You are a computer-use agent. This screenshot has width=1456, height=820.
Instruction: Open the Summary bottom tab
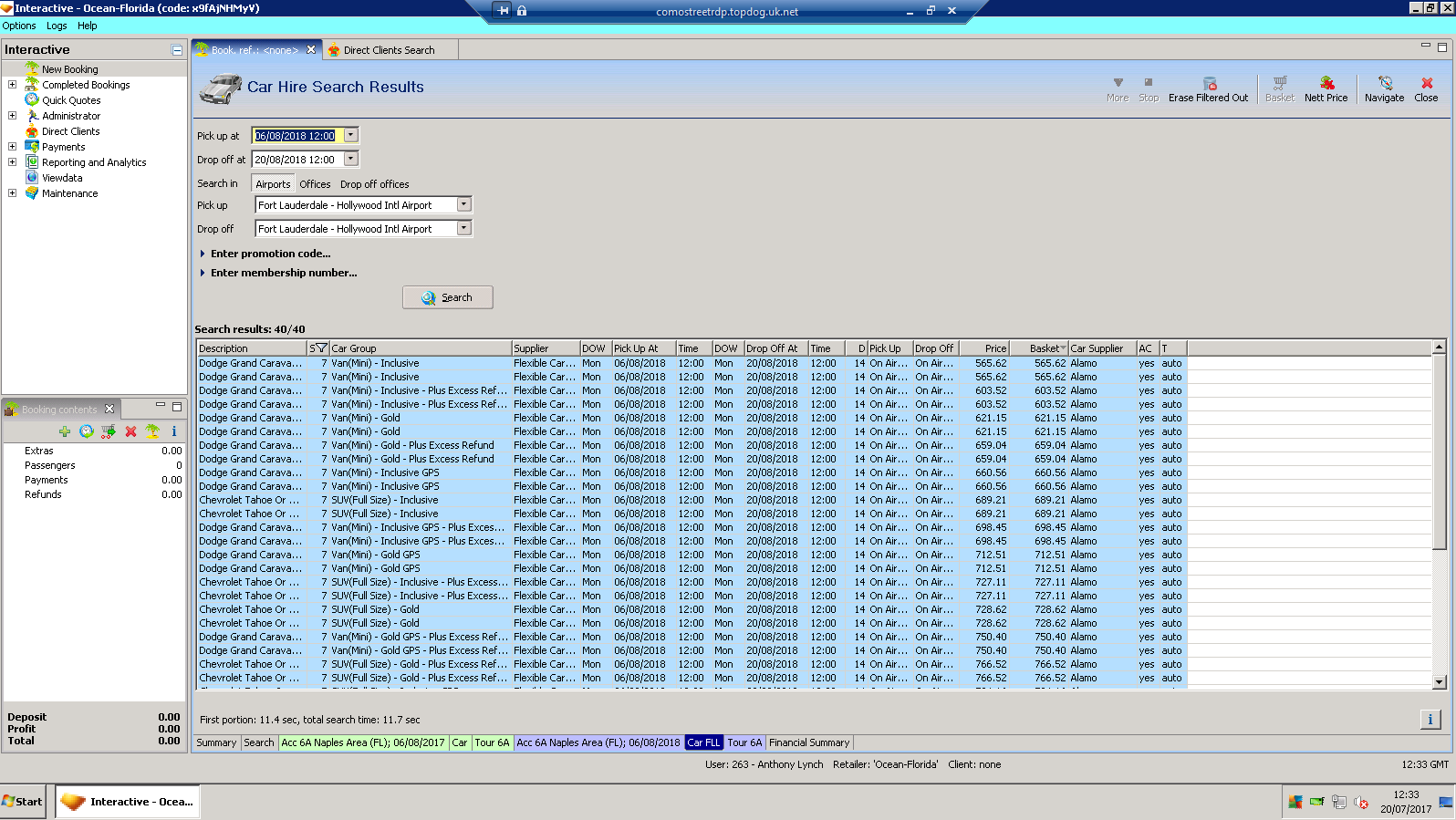[216, 742]
